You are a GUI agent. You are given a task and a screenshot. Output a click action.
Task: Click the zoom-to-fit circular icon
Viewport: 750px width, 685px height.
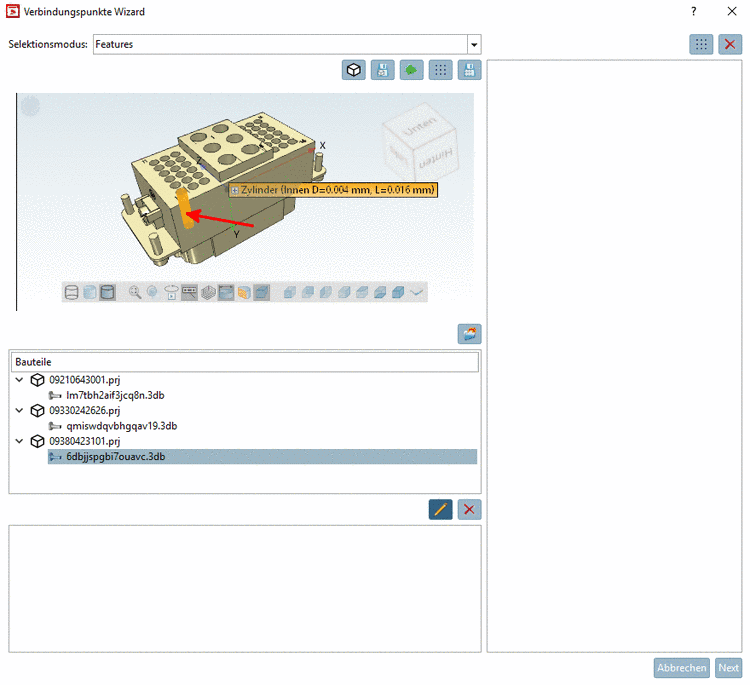pyautogui.click(x=153, y=292)
